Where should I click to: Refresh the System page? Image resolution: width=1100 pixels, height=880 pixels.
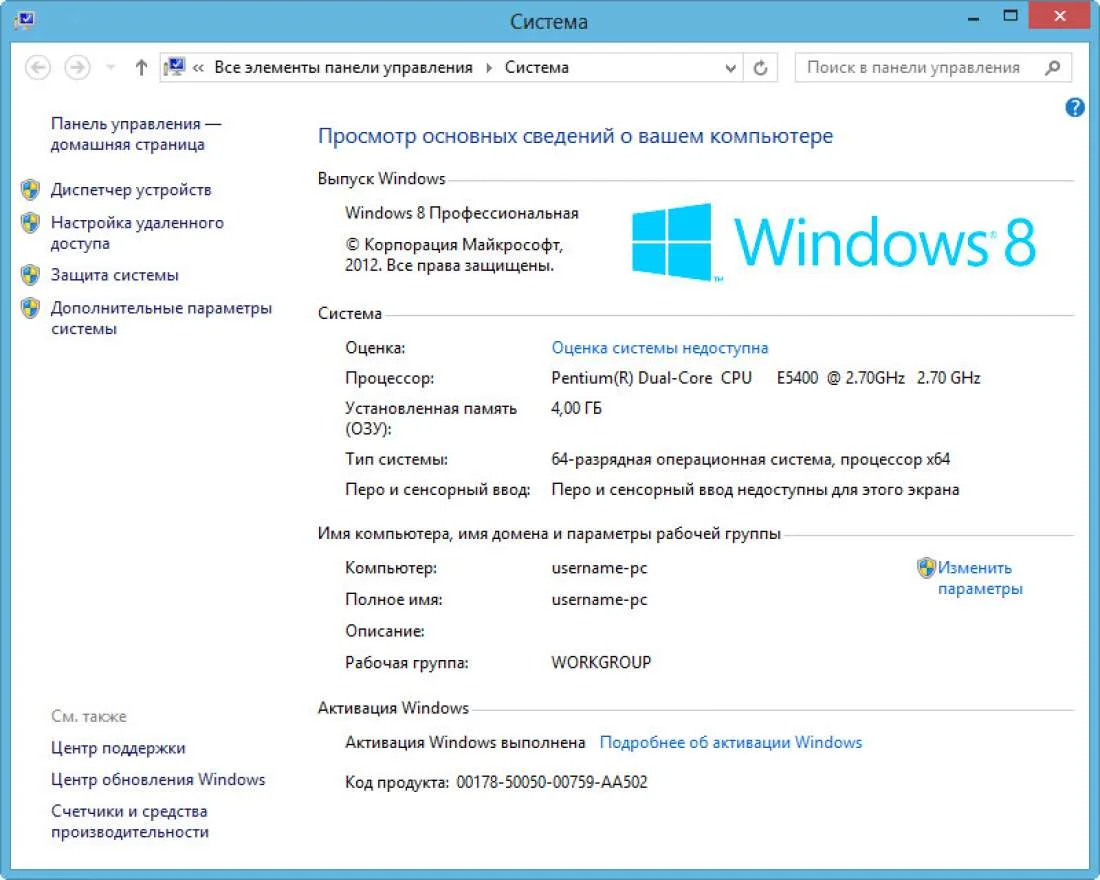coord(760,68)
